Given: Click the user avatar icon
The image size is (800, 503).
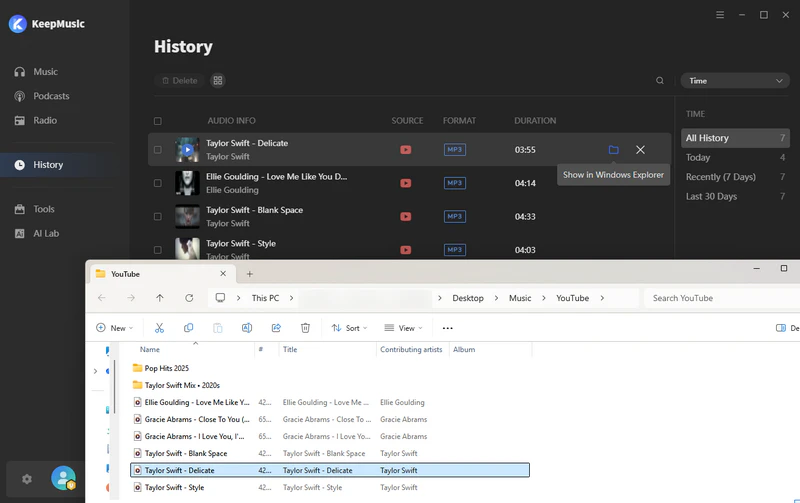Looking at the screenshot, I should [x=63, y=479].
